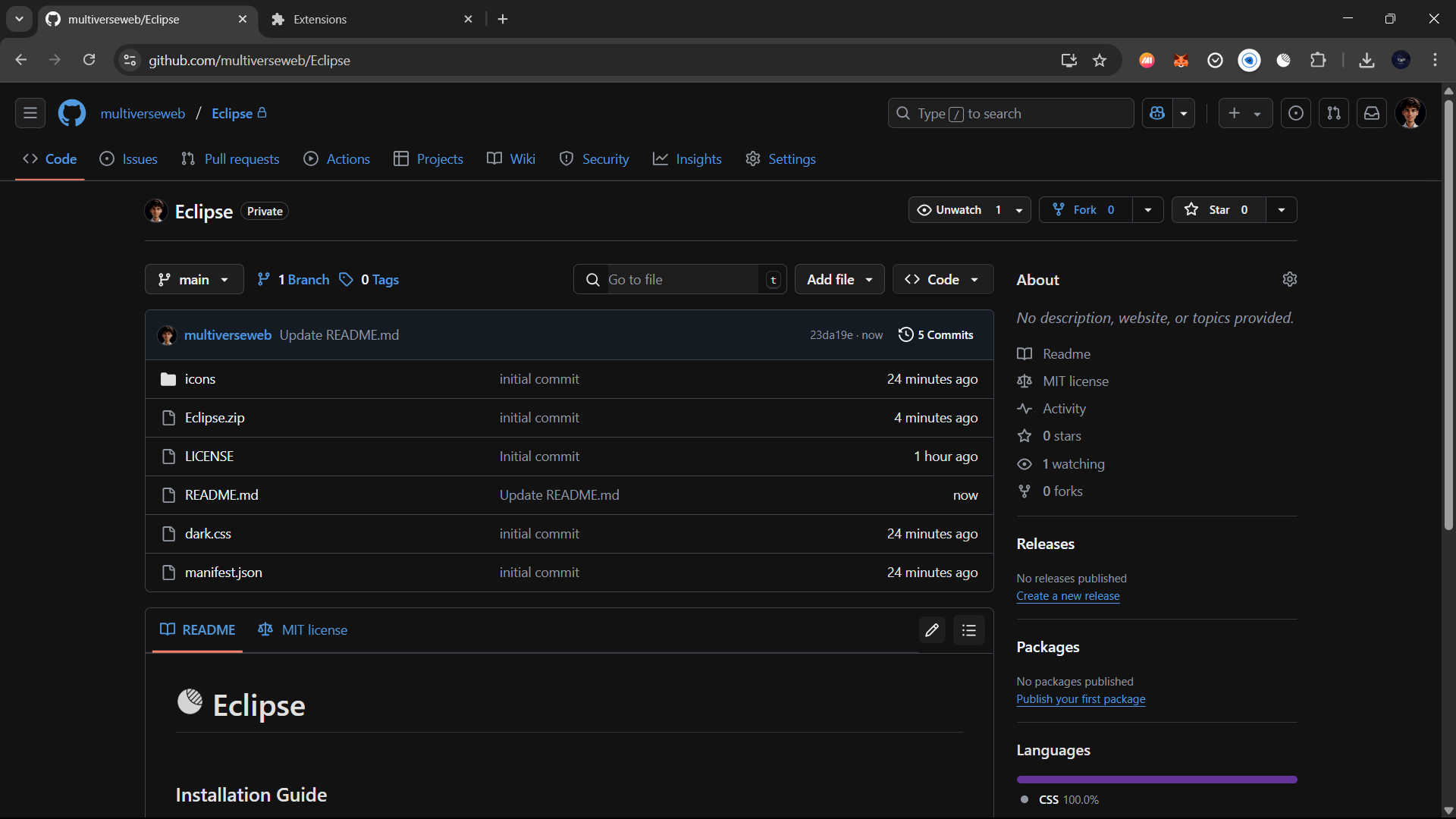
Task: Open the dark.css file
Action: point(208,534)
